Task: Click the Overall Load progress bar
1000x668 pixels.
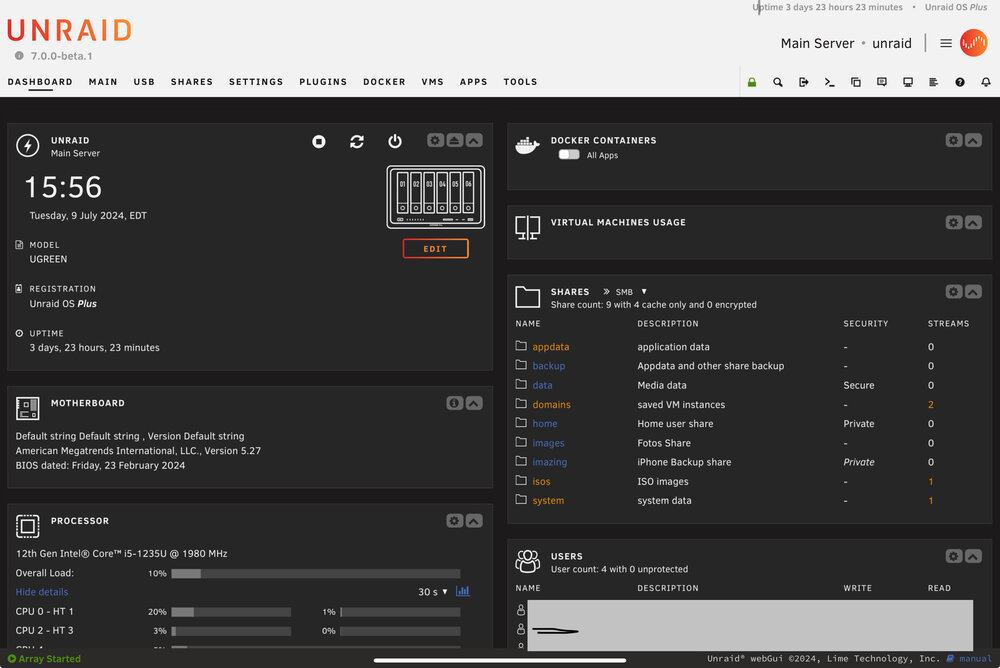Action: coord(316,574)
